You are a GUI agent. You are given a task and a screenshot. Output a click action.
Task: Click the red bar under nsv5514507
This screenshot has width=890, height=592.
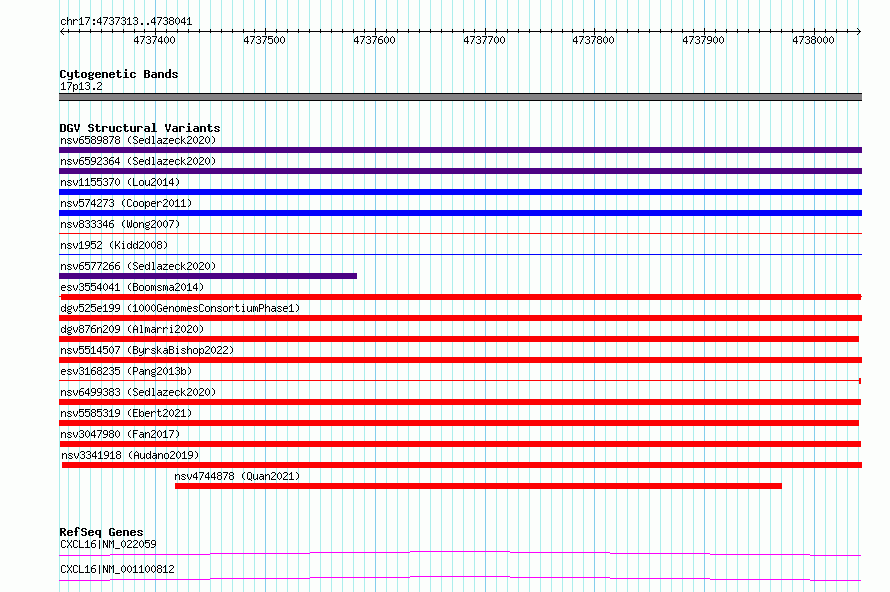[x=460, y=360]
